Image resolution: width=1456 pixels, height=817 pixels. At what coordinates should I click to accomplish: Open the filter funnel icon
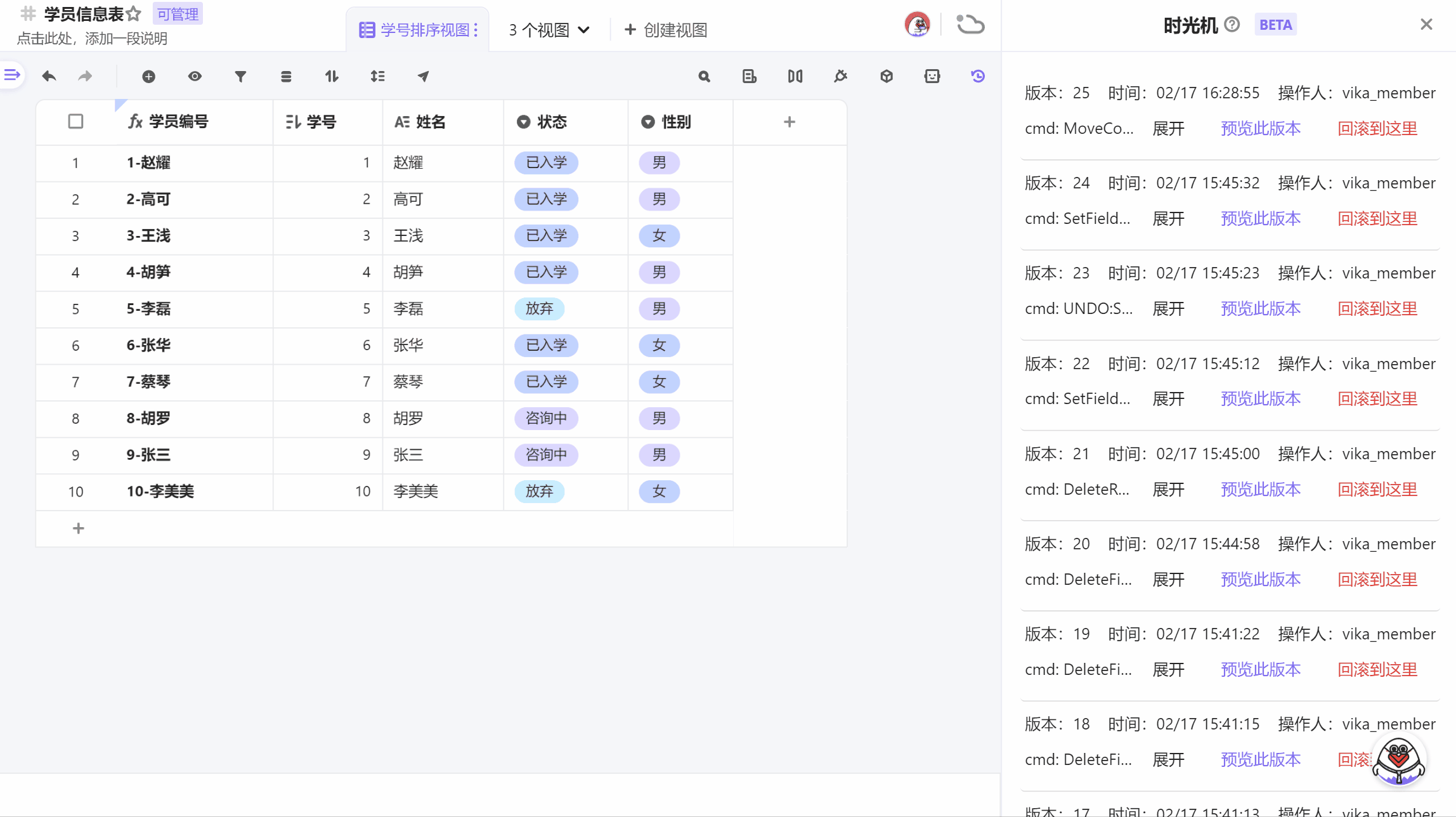pyautogui.click(x=240, y=76)
